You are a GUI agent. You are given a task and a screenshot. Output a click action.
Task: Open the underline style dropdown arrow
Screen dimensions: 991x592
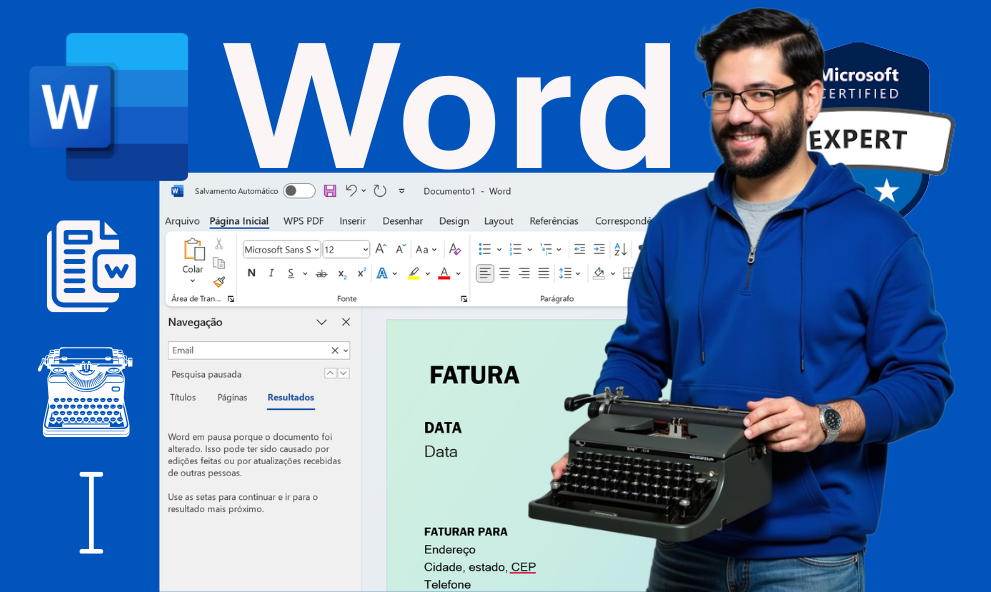pos(305,274)
